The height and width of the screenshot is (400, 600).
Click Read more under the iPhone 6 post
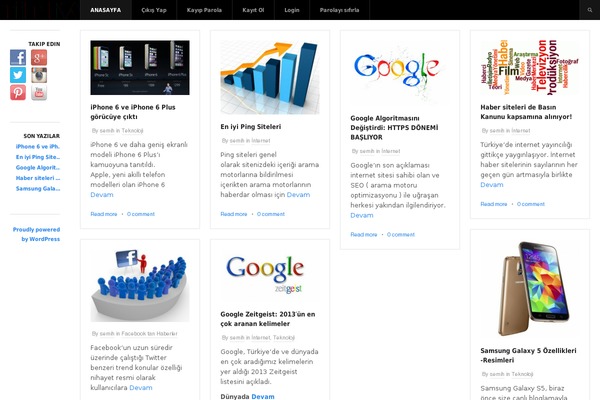pos(104,214)
